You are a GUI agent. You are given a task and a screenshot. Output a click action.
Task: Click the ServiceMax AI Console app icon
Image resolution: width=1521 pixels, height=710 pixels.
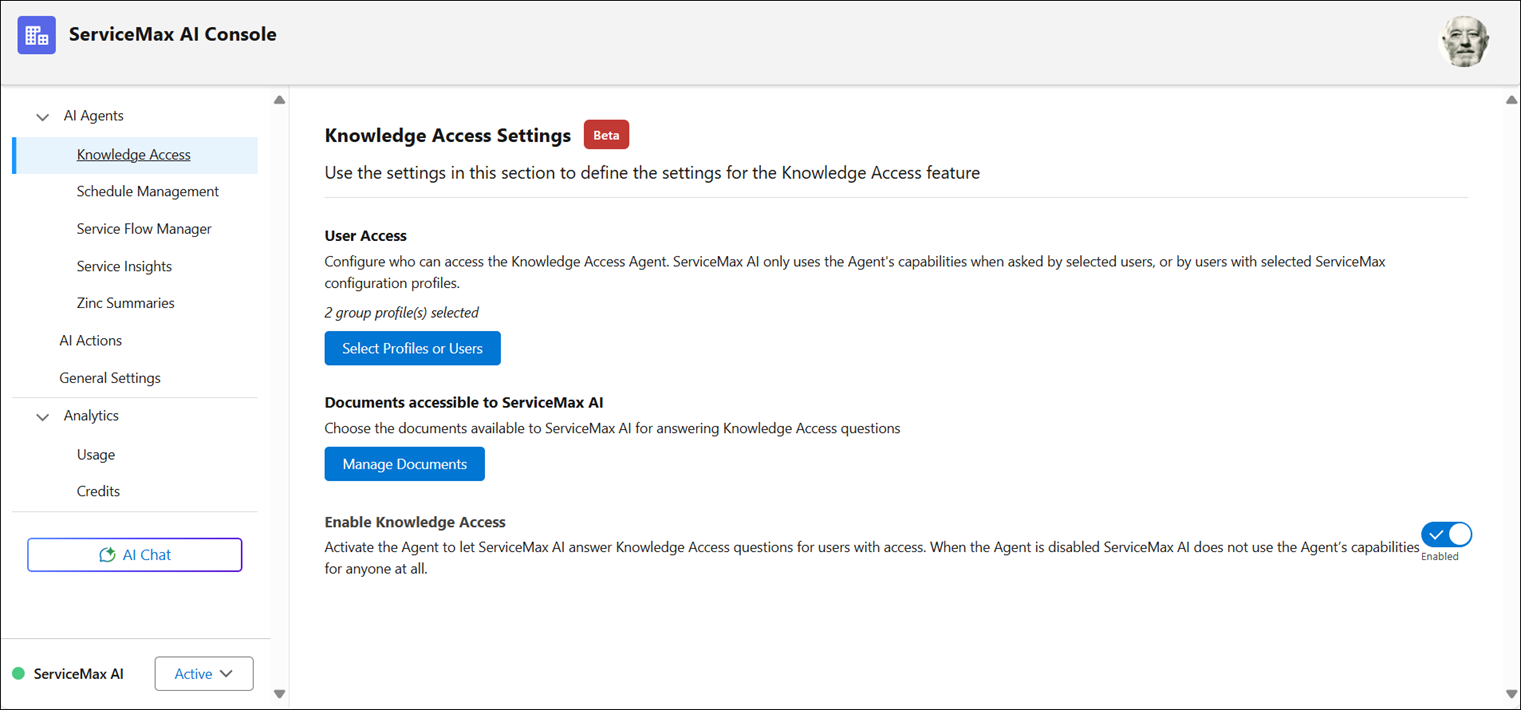click(37, 35)
